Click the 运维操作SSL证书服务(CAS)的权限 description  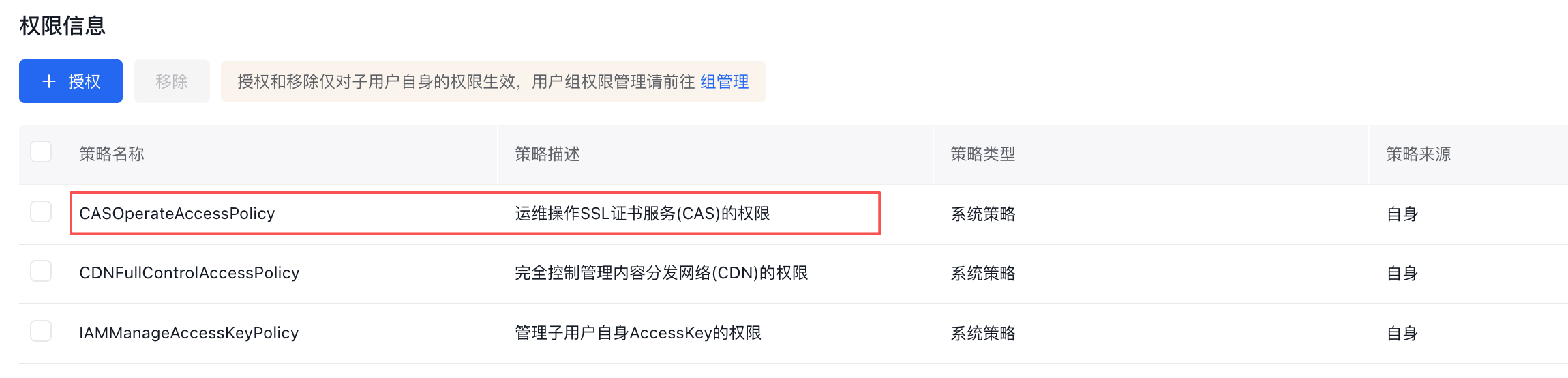[642, 214]
